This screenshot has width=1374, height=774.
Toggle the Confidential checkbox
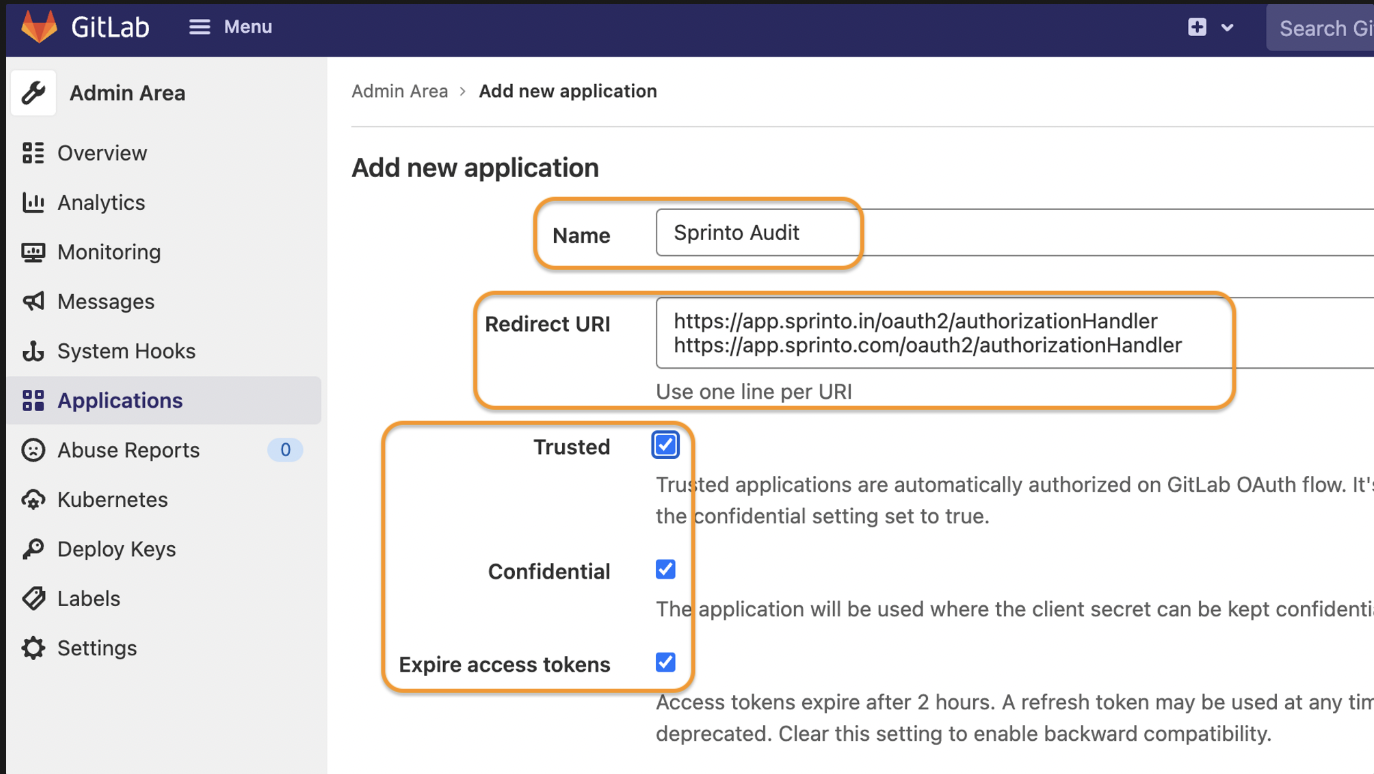tap(665, 570)
